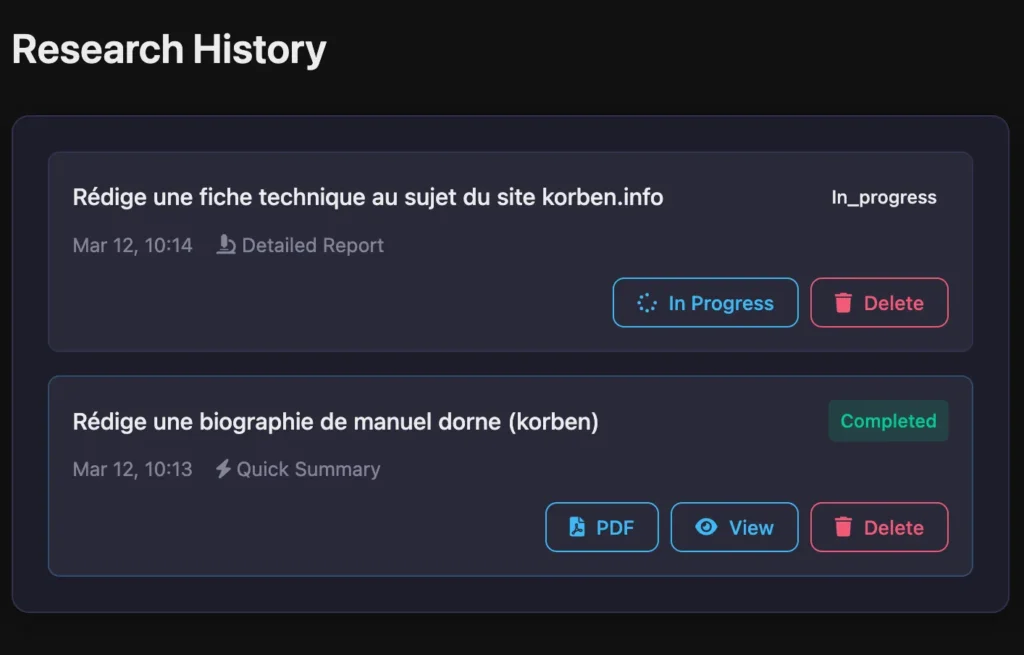Click the Research History heading
This screenshot has width=1024, height=655.
(169, 49)
